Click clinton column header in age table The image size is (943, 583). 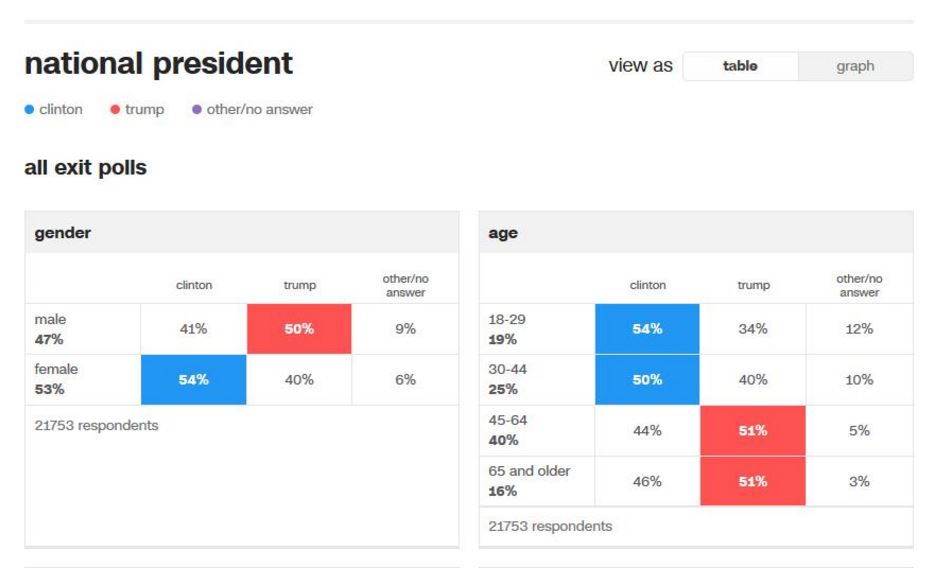click(647, 285)
